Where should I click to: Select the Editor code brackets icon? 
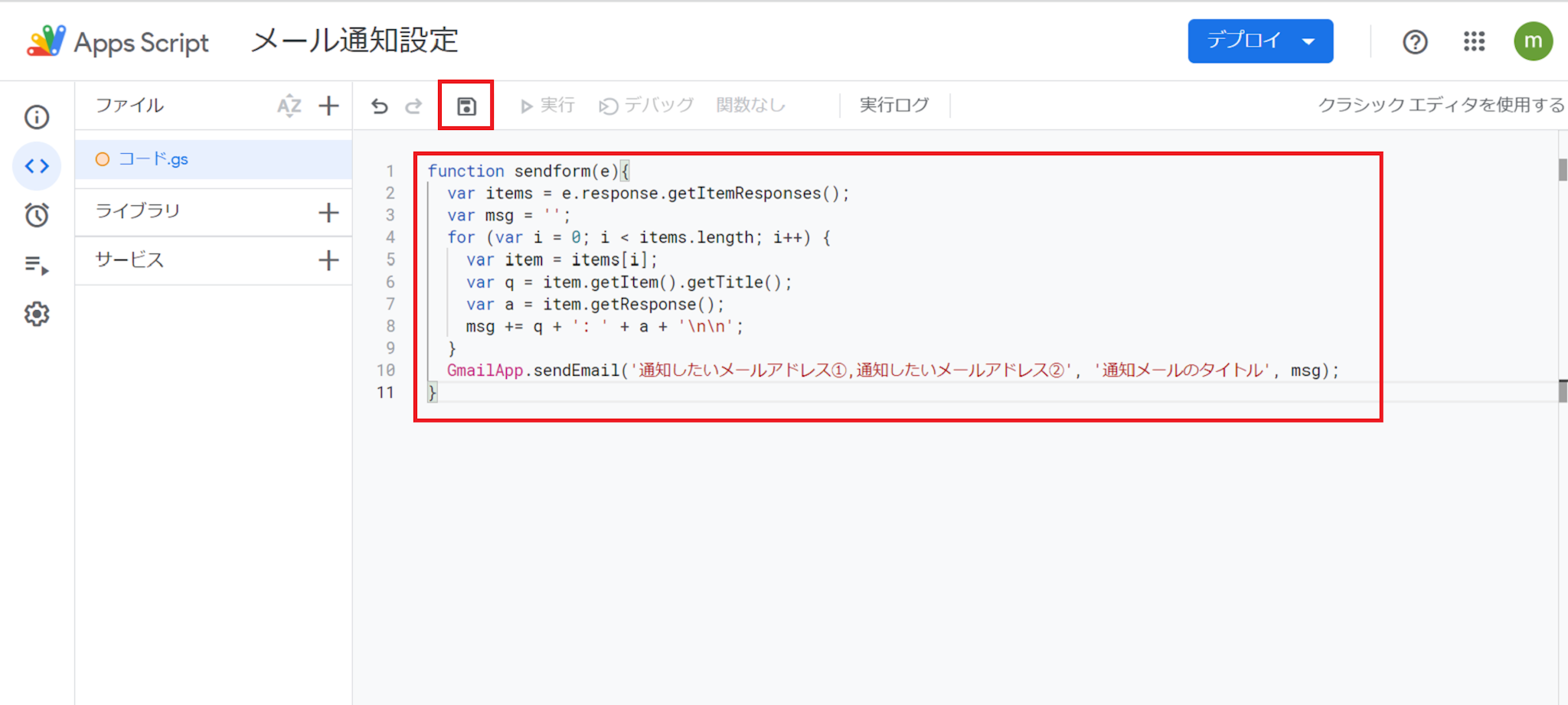pyautogui.click(x=37, y=166)
